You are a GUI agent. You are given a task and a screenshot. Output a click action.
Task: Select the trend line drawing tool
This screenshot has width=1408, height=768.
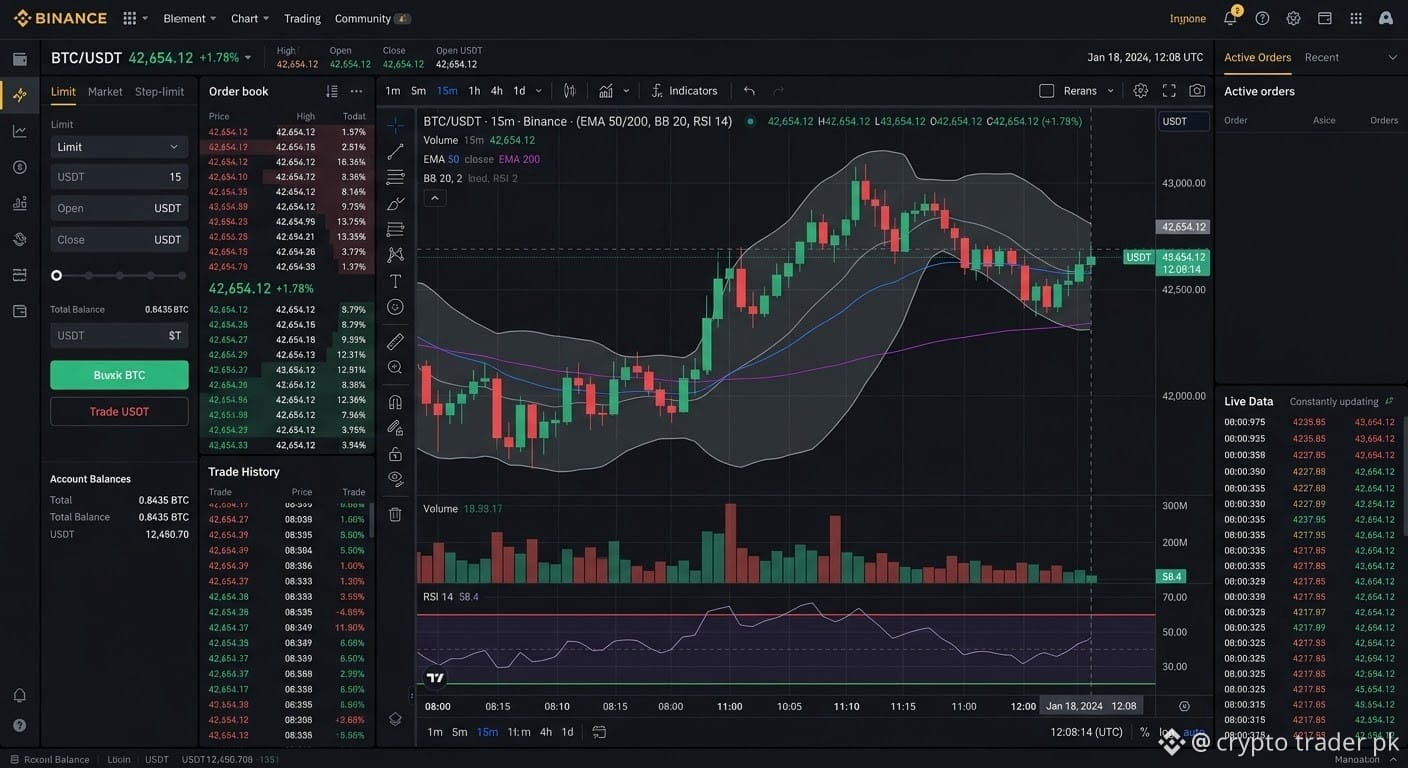tap(395, 151)
